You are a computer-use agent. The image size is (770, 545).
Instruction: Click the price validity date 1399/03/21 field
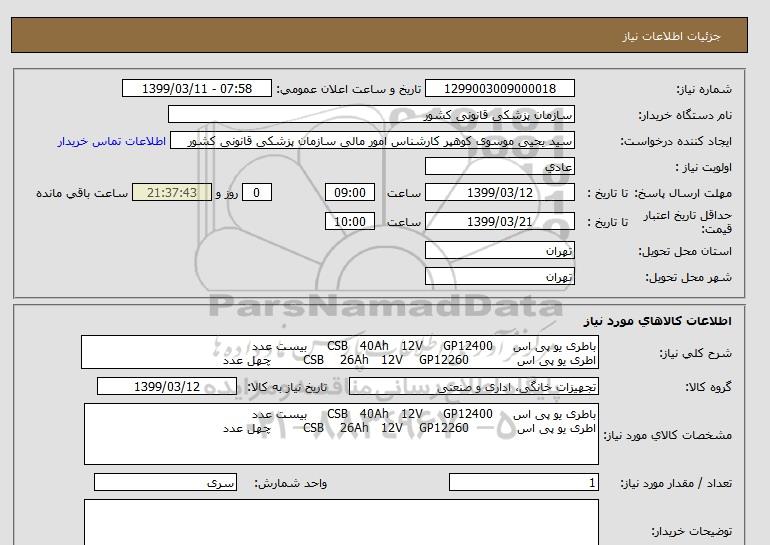[499, 221]
